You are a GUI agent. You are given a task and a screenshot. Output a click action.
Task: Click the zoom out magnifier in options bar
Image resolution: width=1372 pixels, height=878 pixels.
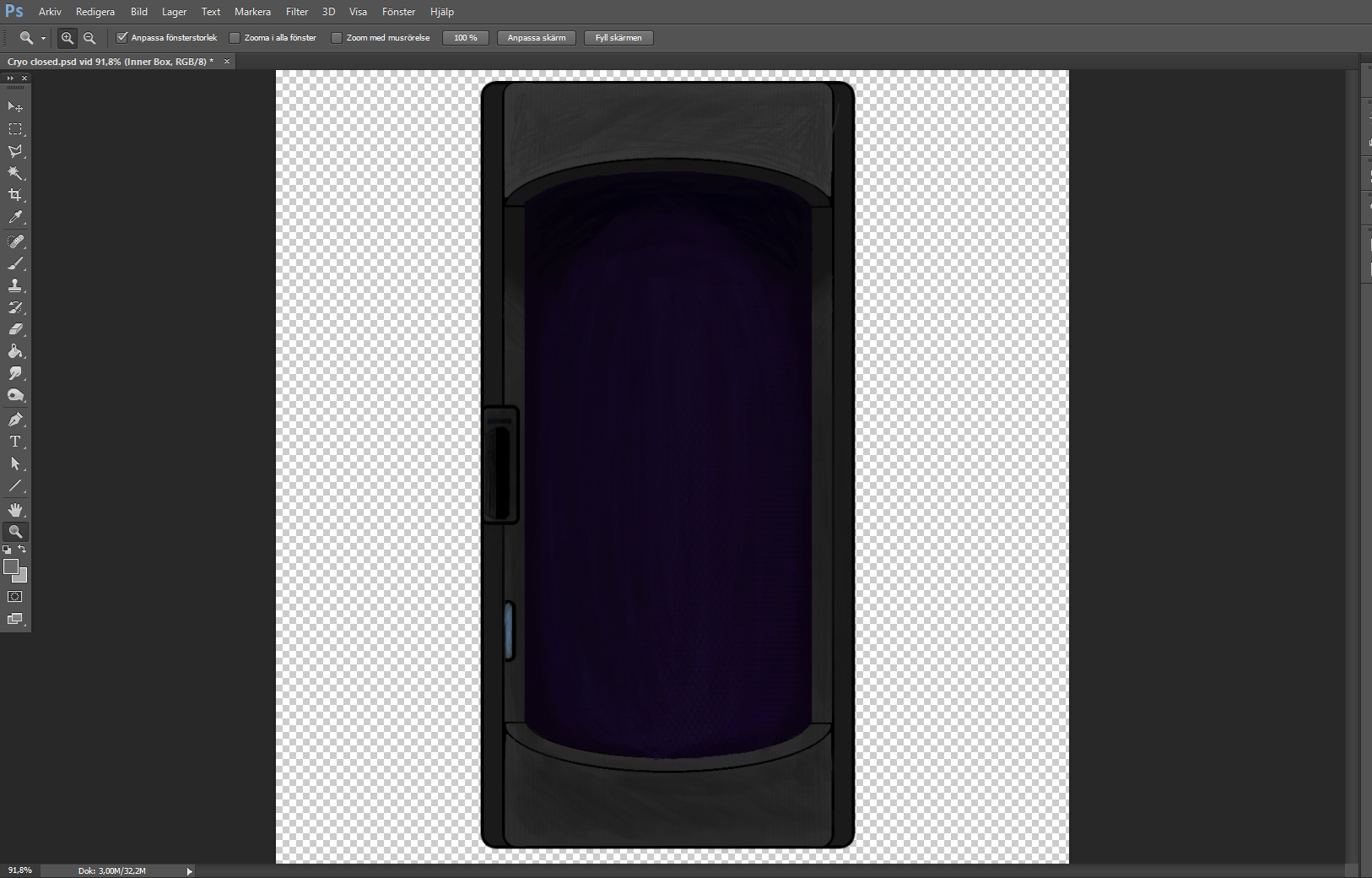point(89,38)
